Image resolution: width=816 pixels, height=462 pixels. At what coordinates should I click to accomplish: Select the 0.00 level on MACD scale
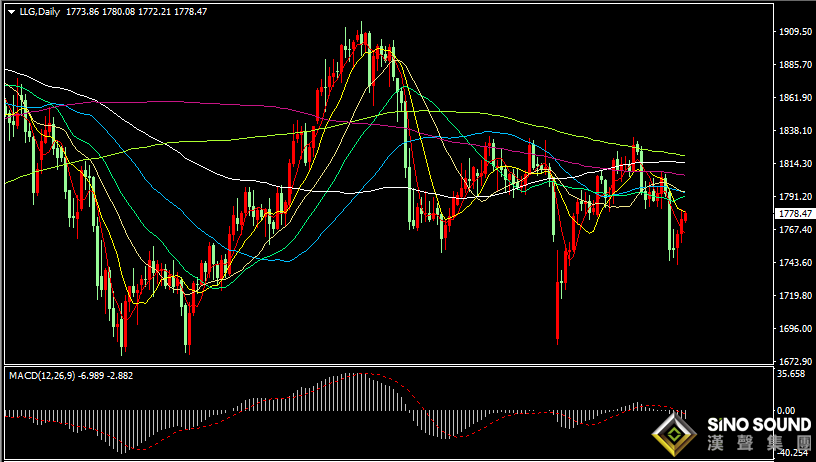coord(786,410)
